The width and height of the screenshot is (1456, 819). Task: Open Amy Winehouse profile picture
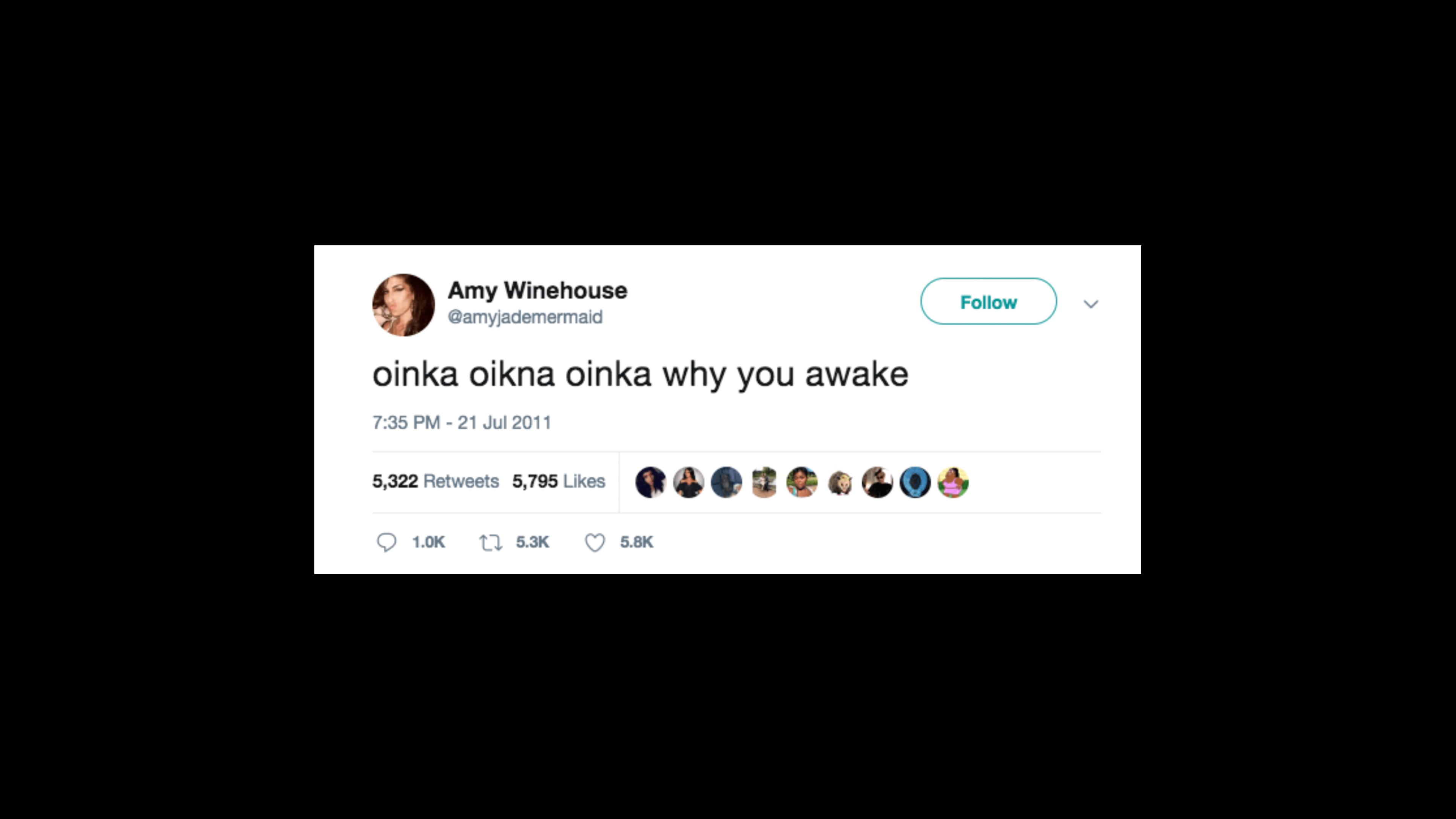pyautogui.click(x=403, y=305)
